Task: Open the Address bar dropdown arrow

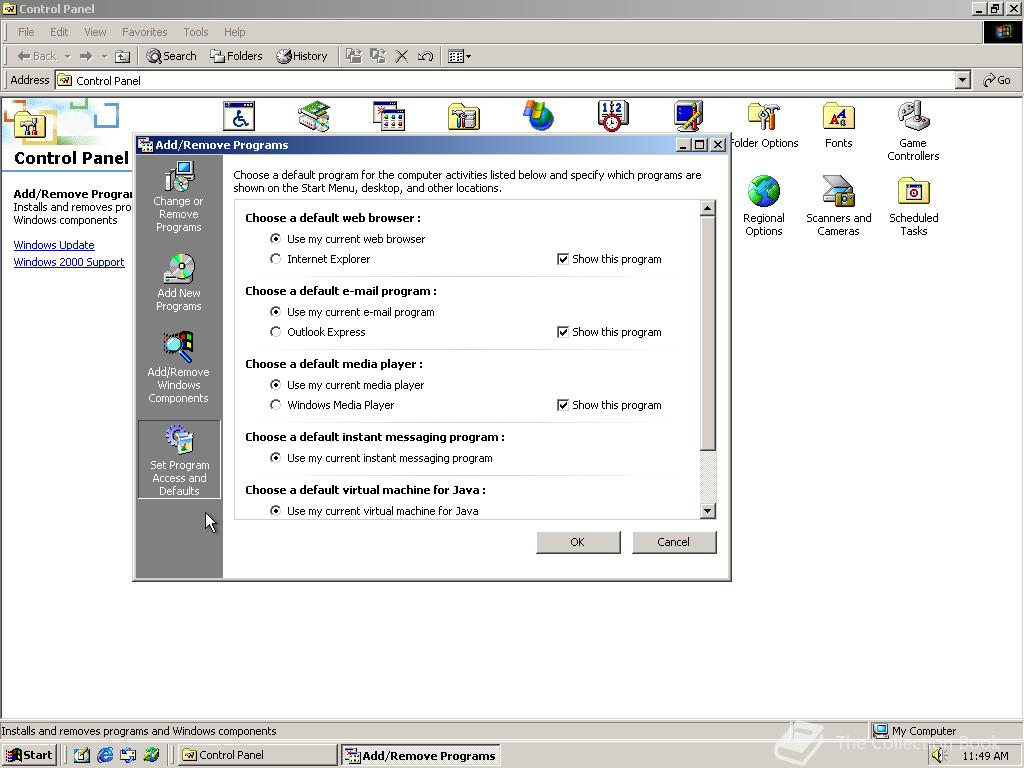Action: pos(963,80)
